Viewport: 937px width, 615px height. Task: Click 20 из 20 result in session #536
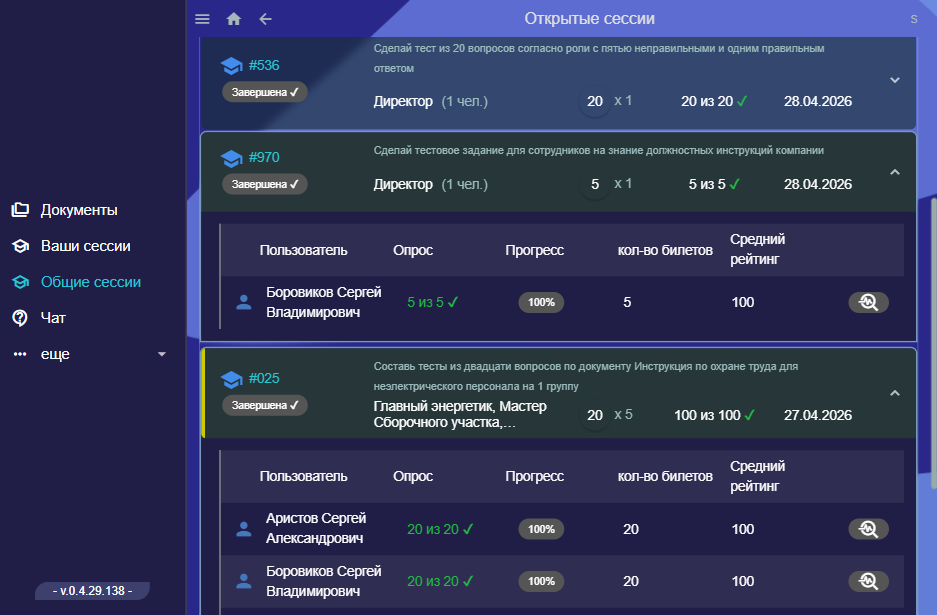(714, 101)
